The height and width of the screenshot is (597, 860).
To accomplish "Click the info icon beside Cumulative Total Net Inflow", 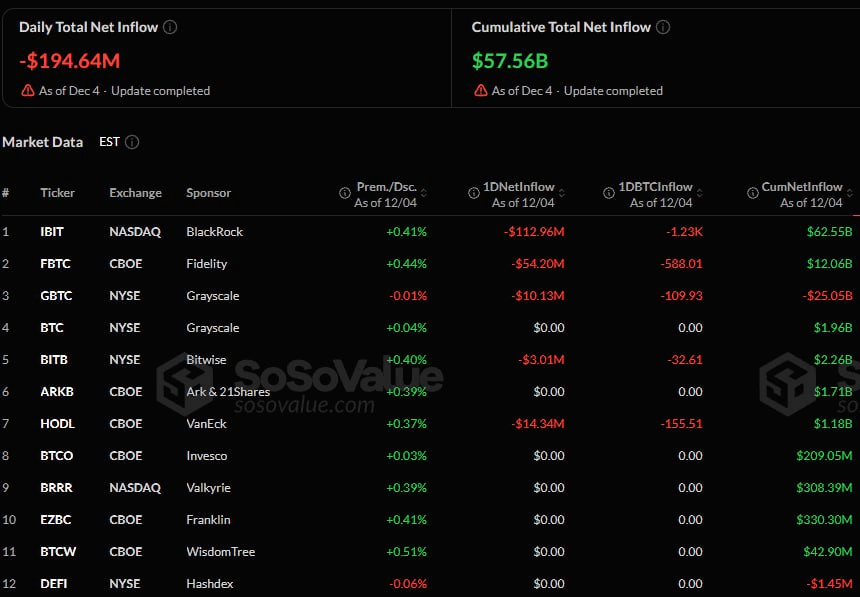I will coord(662,27).
